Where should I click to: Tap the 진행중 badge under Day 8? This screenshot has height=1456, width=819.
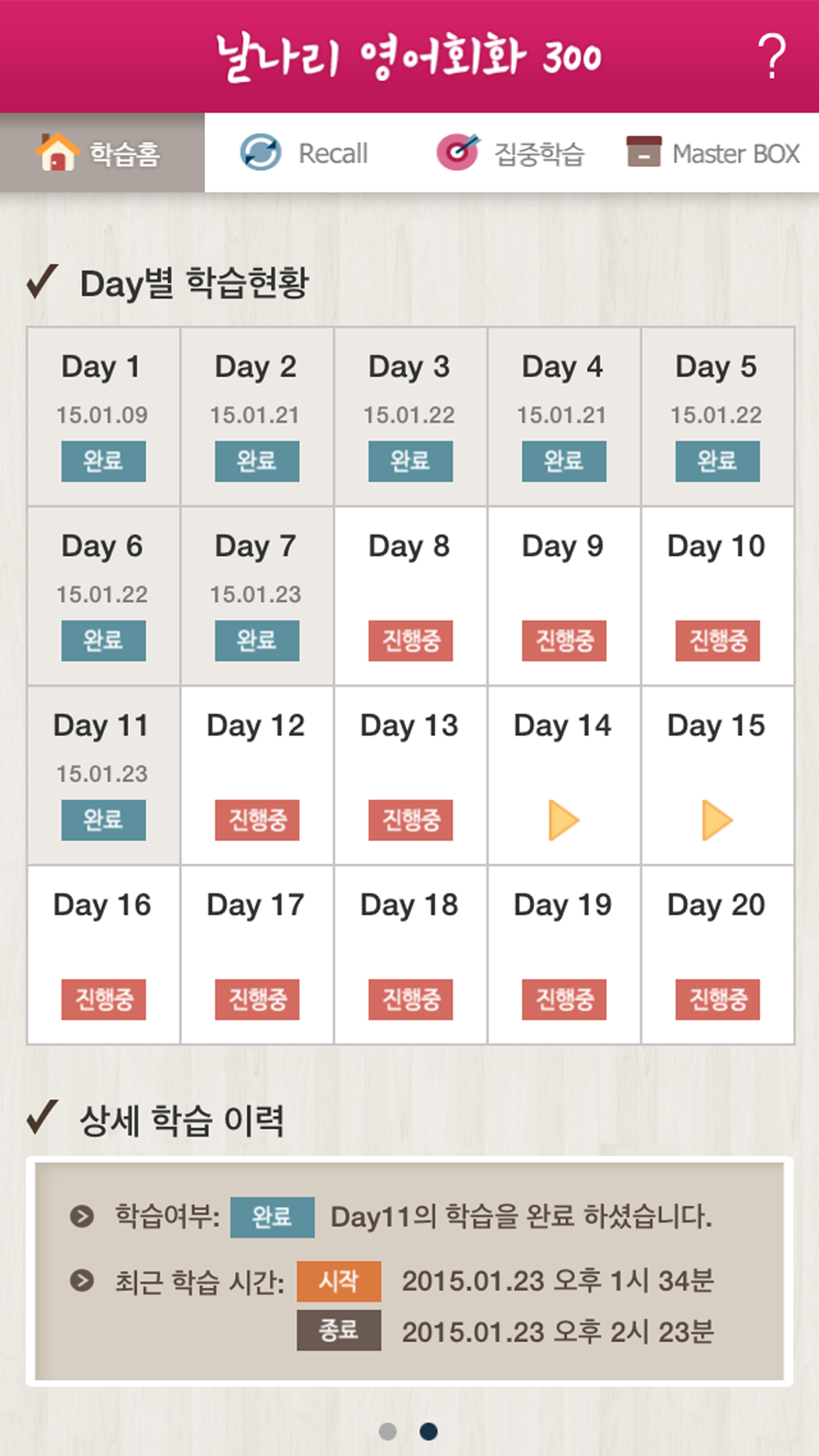pos(410,640)
